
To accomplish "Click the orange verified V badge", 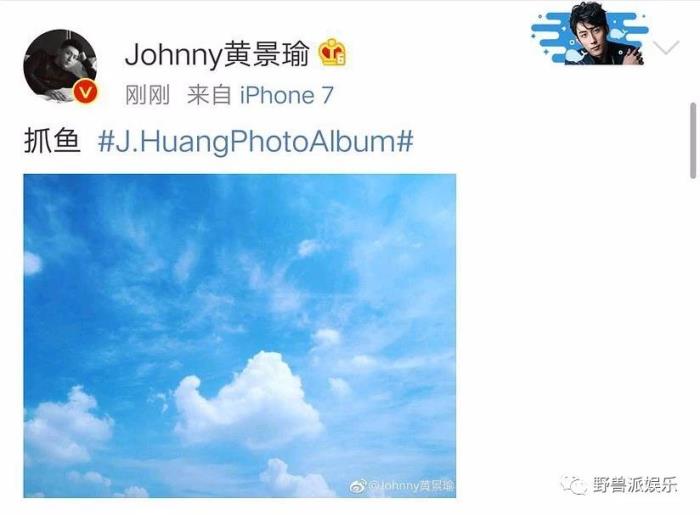I will (85, 91).
